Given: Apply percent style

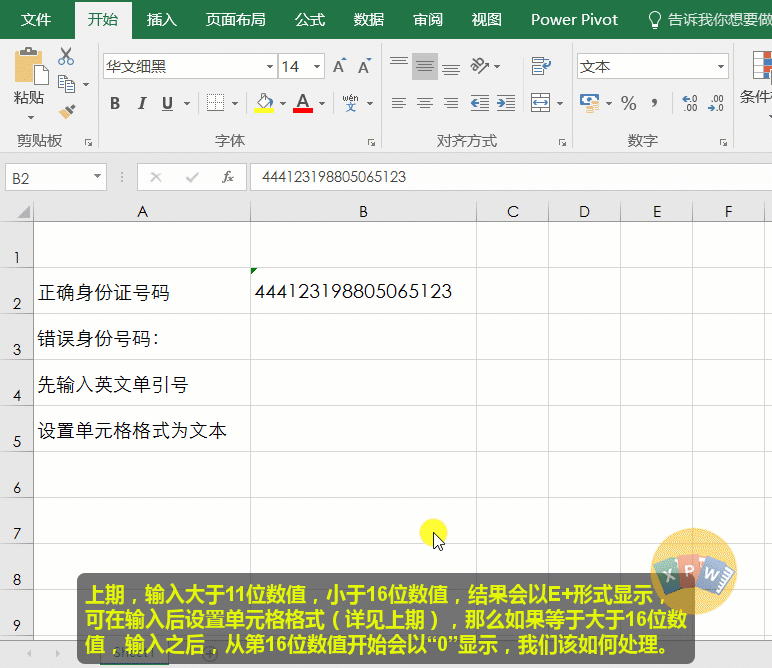Looking at the screenshot, I should coord(629,103).
